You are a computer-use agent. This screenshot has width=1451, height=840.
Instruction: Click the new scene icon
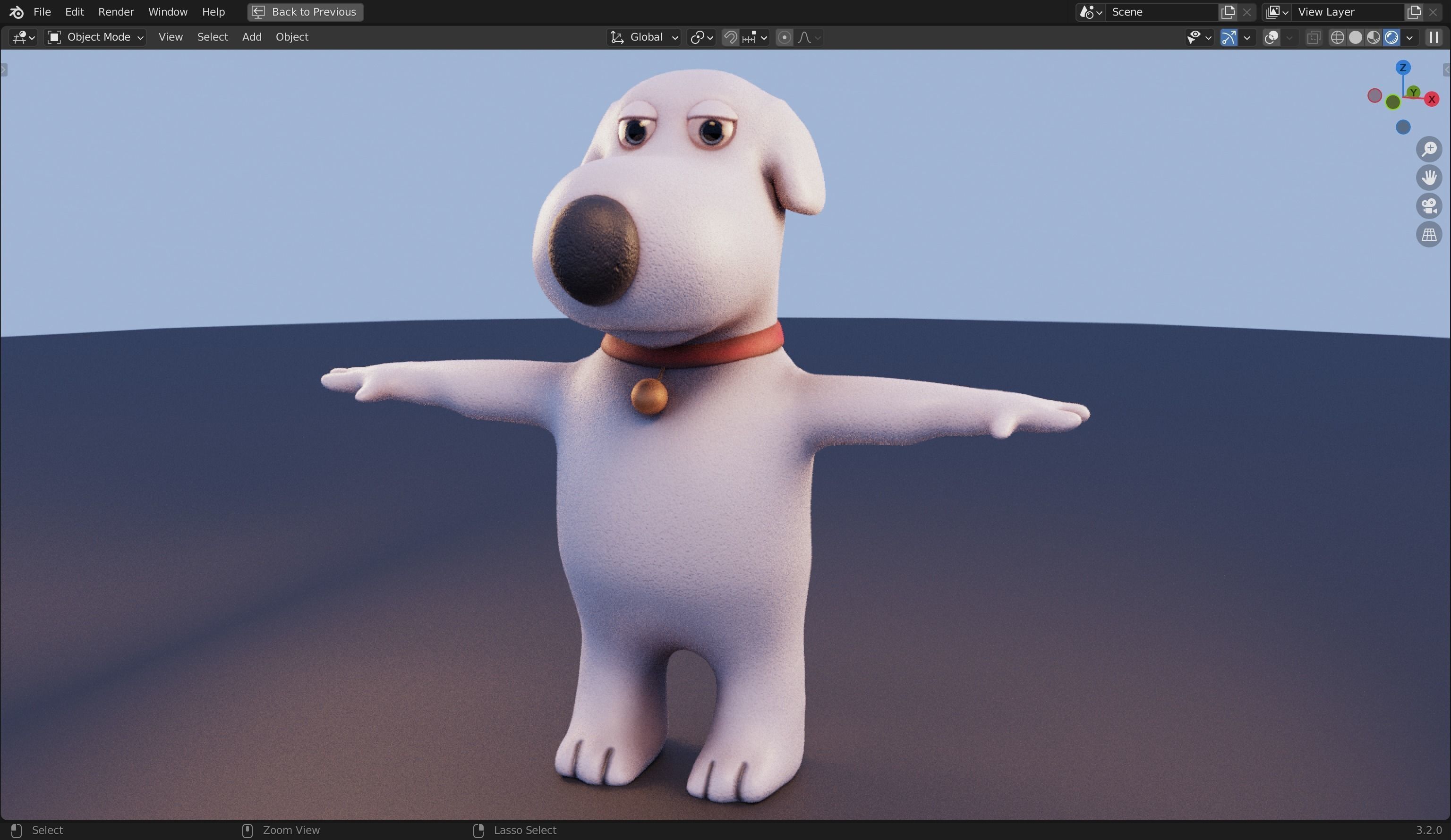point(1228,12)
